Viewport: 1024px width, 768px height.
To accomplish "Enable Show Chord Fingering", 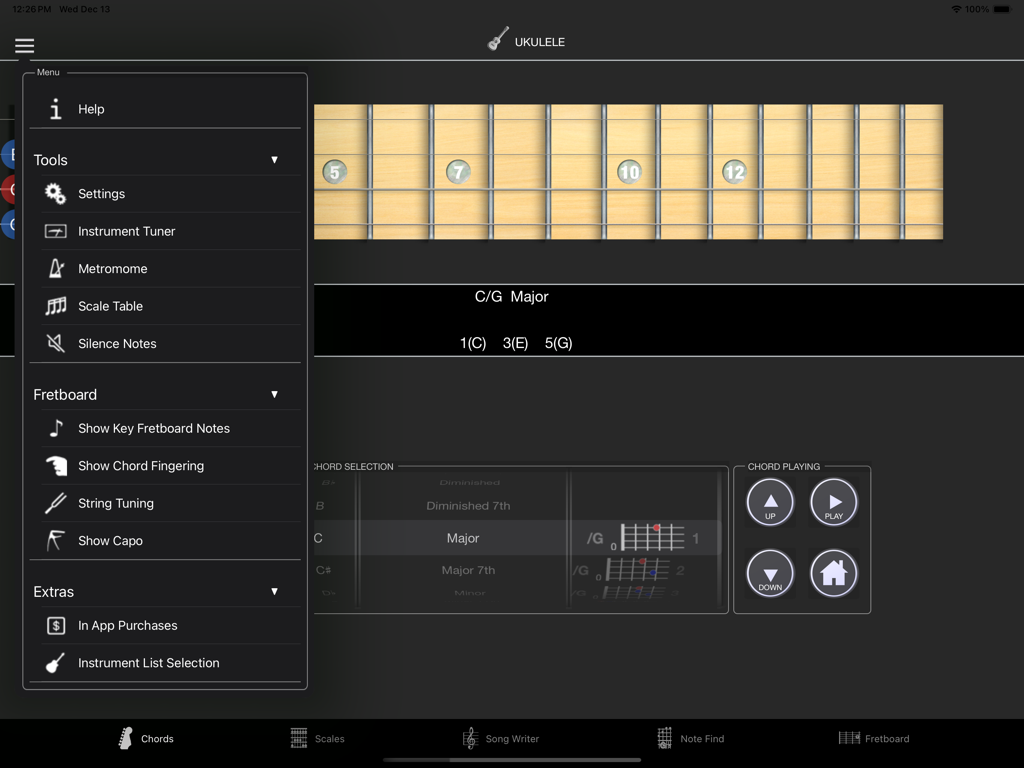I will pos(142,466).
